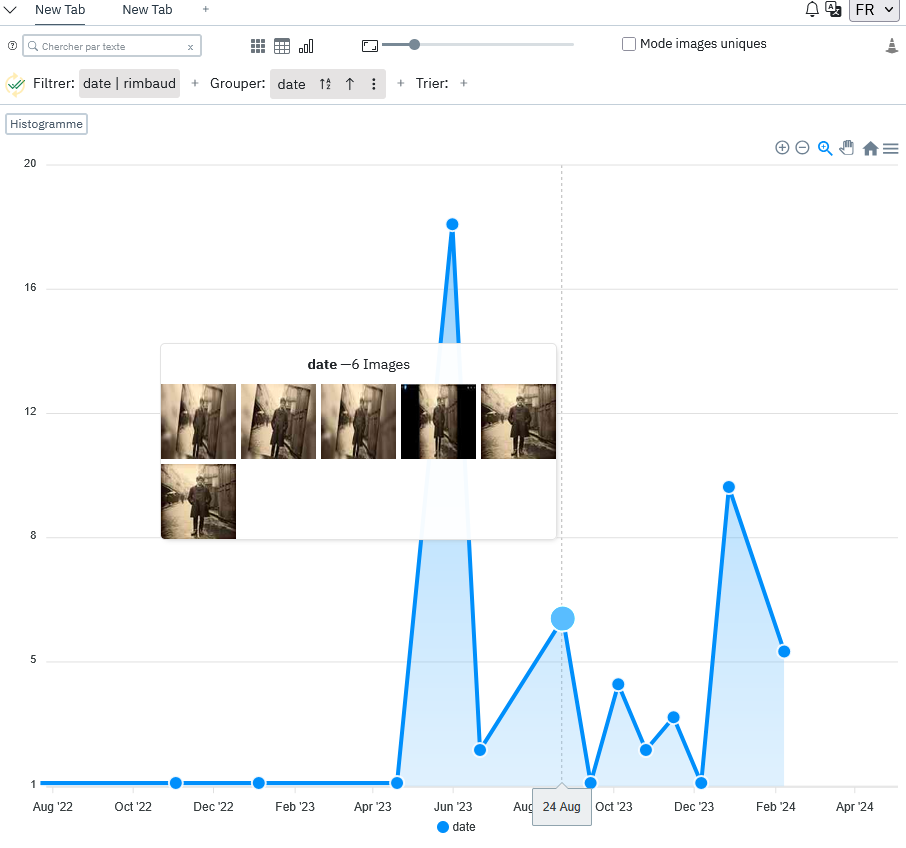906x848 pixels.
Task: Reset chart zoom with home icon
Action: click(870, 148)
